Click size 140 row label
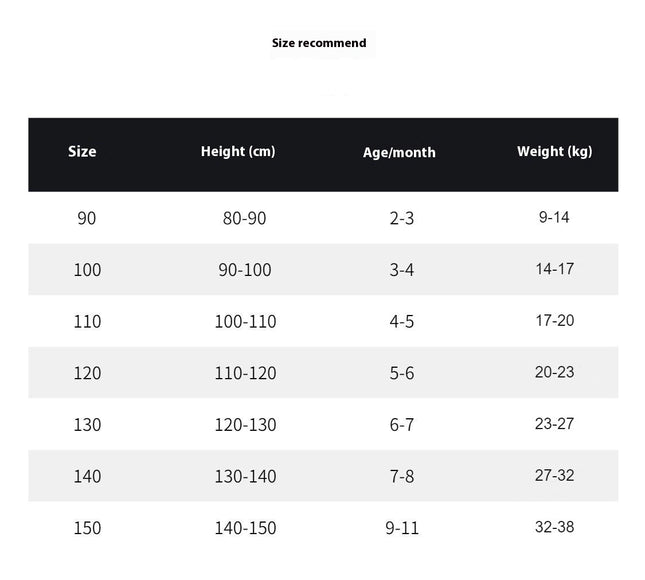This screenshot has width=645, height=580. click(x=87, y=476)
